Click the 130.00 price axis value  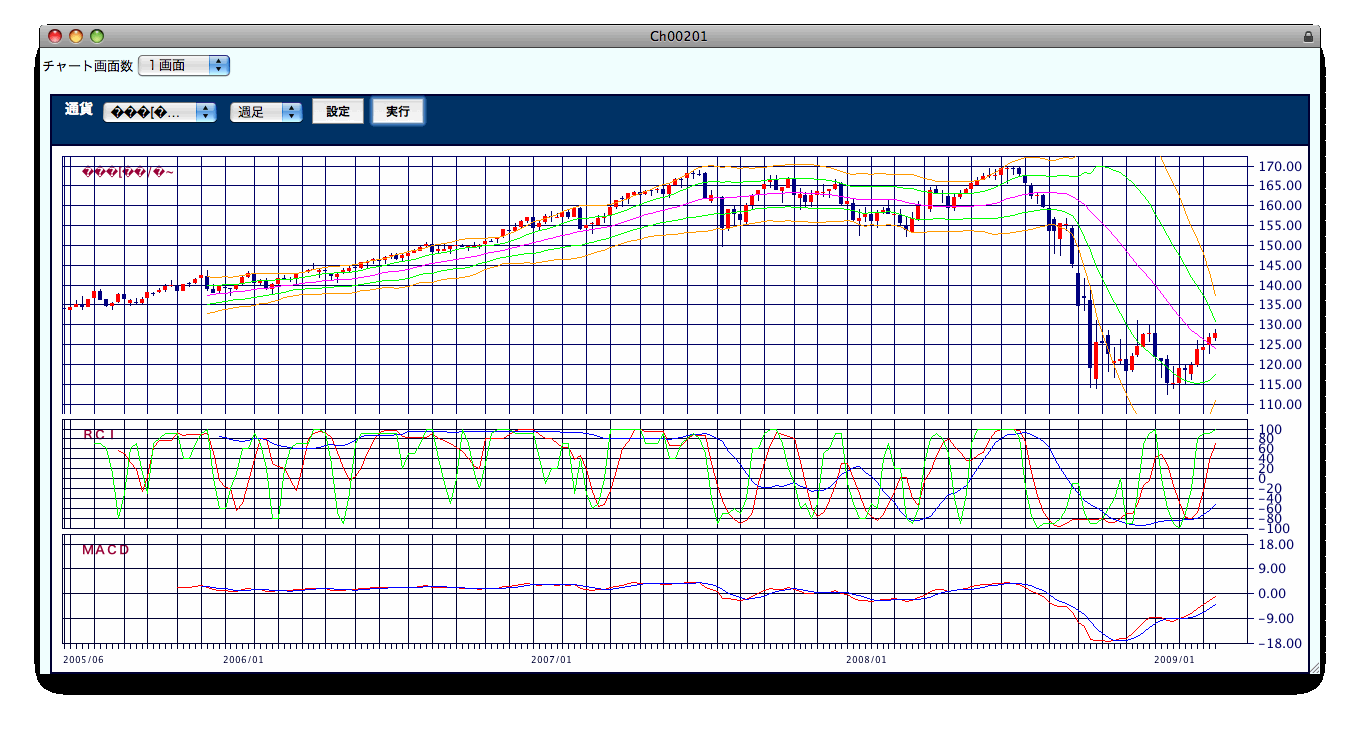pos(1280,325)
